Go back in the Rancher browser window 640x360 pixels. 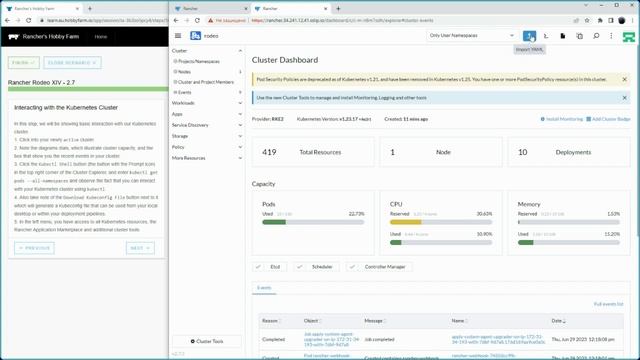[x=176, y=20]
